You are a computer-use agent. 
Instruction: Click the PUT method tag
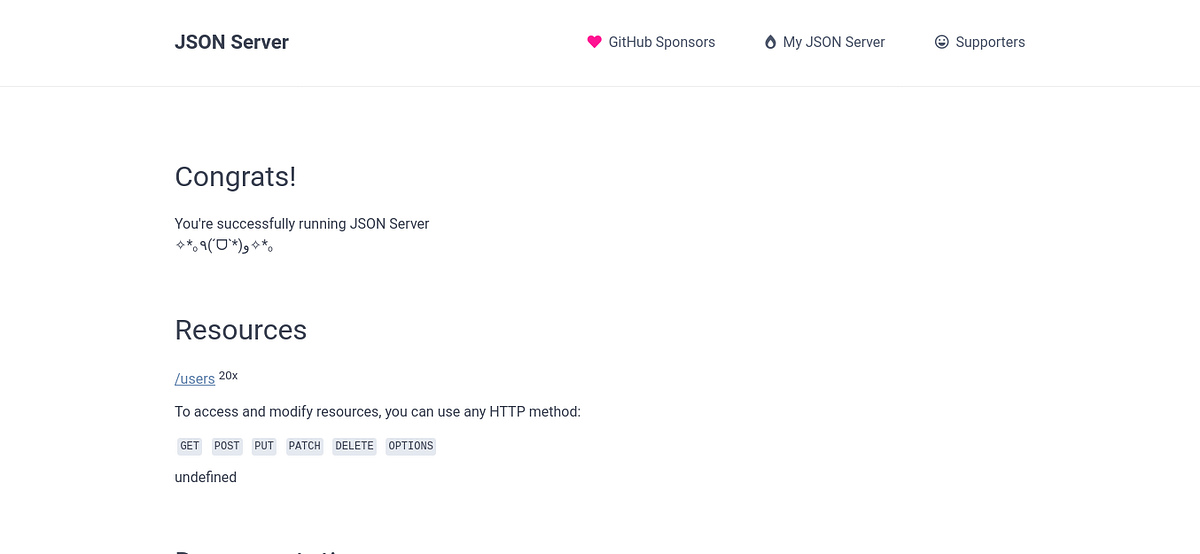click(x=264, y=446)
